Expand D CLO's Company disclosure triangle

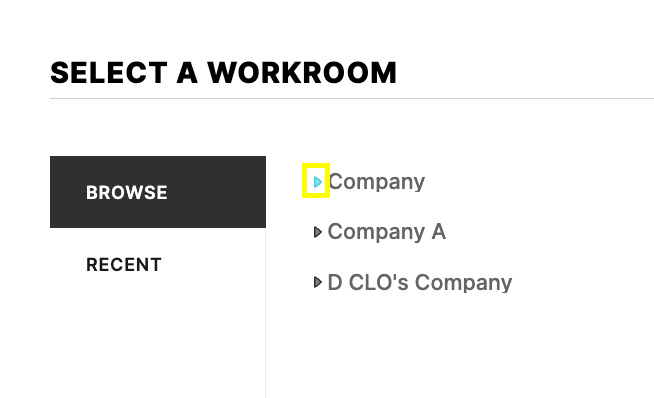pyautogui.click(x=318, y=282)
